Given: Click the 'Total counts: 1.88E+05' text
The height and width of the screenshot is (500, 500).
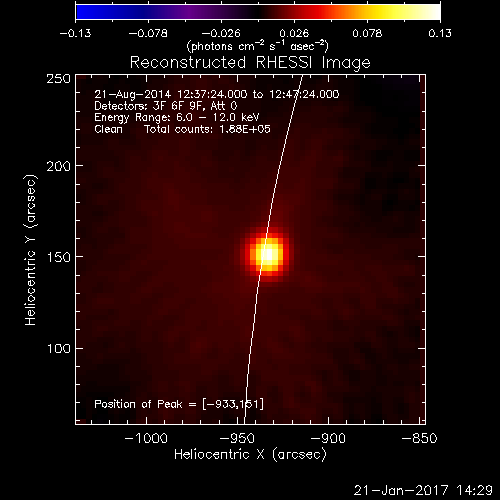Looking at the screenshot, I should coord(207,129).
